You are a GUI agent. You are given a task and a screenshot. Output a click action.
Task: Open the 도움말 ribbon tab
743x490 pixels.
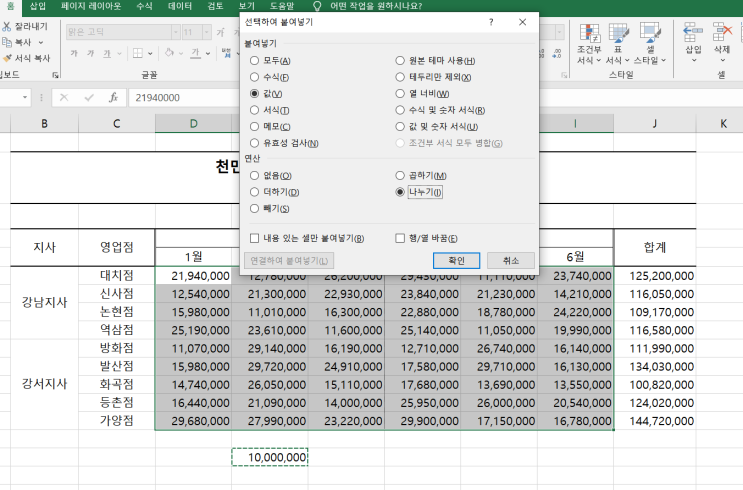point(282,6)
